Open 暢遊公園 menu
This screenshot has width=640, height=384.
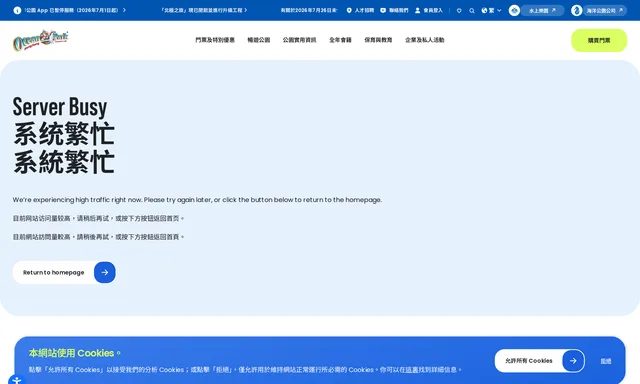tap(259, 40)
